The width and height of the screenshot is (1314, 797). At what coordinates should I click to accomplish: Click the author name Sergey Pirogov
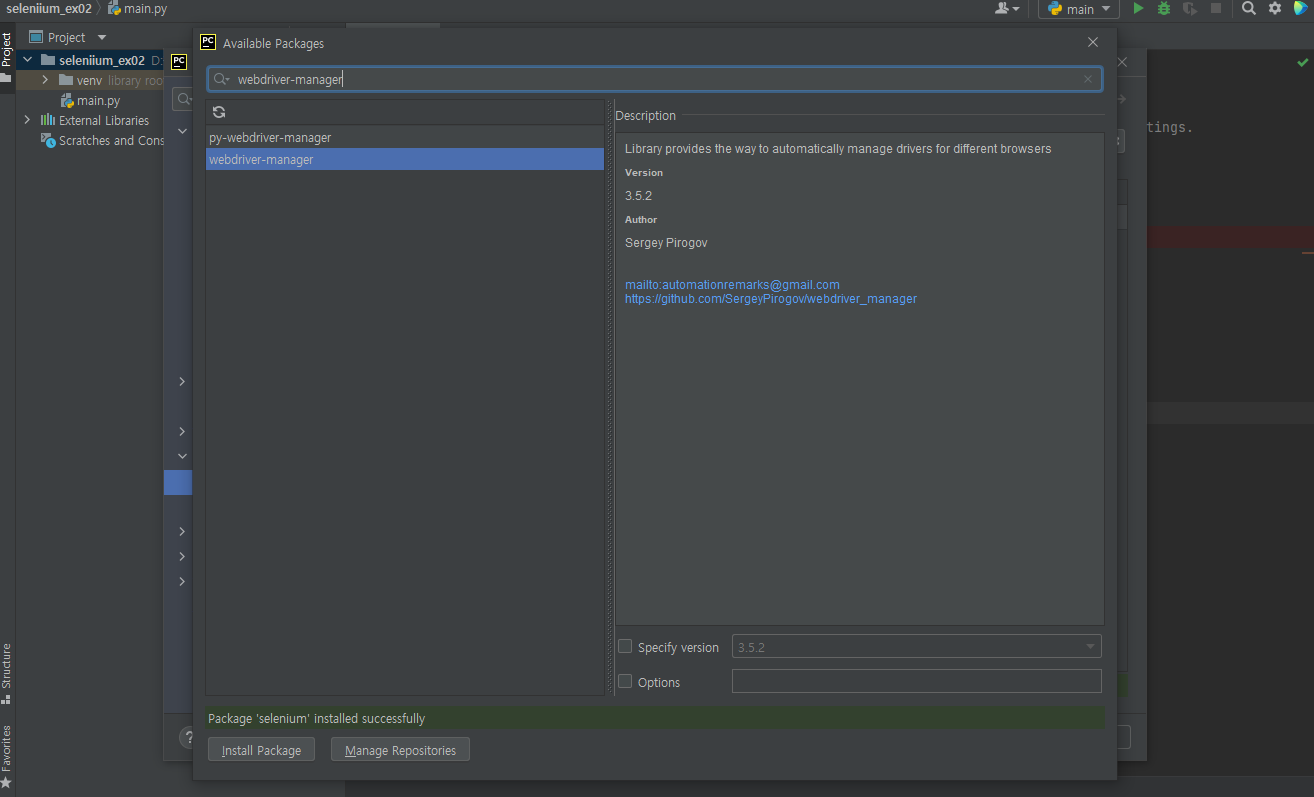point(666,243)
